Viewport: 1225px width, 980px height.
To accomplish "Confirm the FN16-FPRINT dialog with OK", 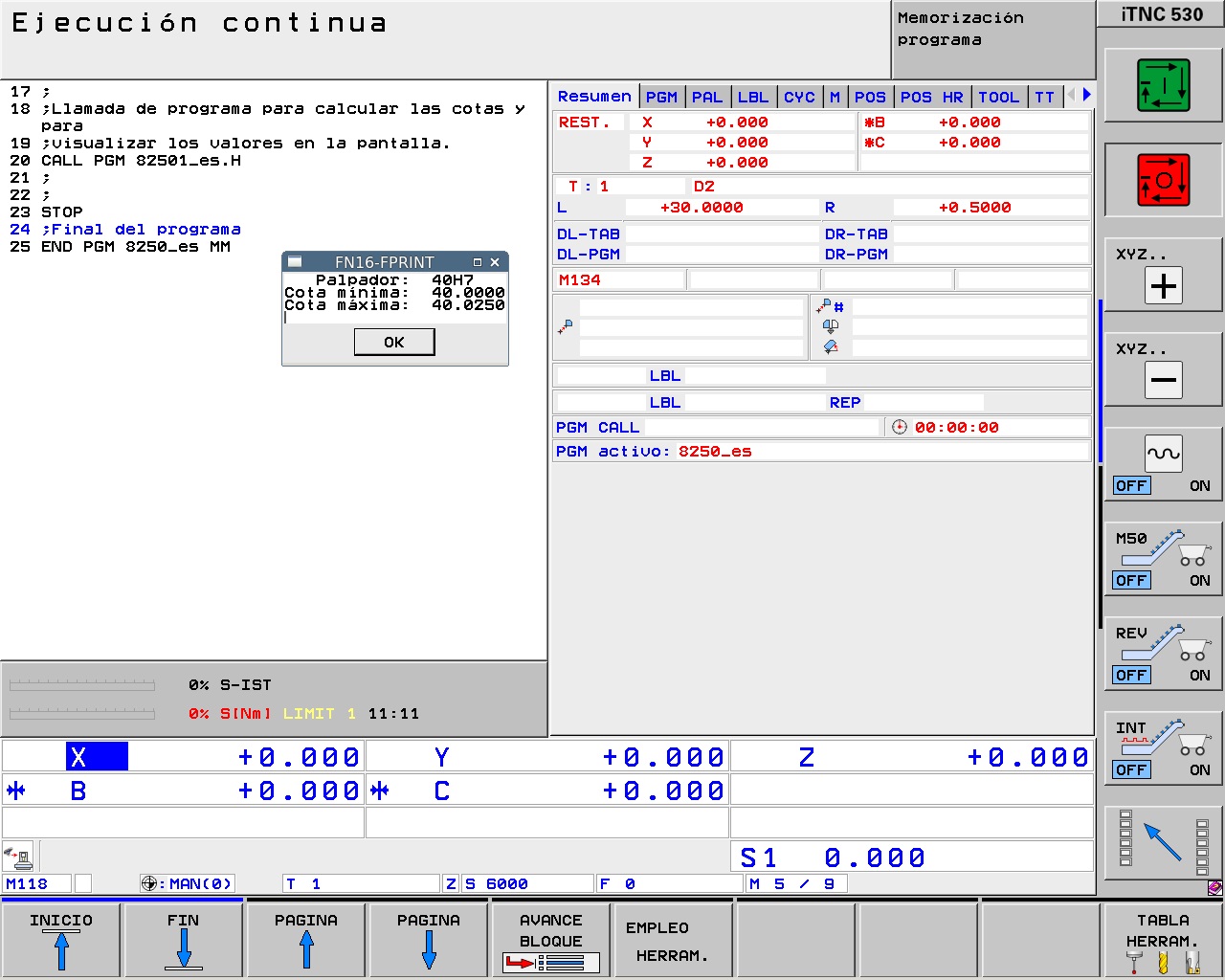I will 394,342.
